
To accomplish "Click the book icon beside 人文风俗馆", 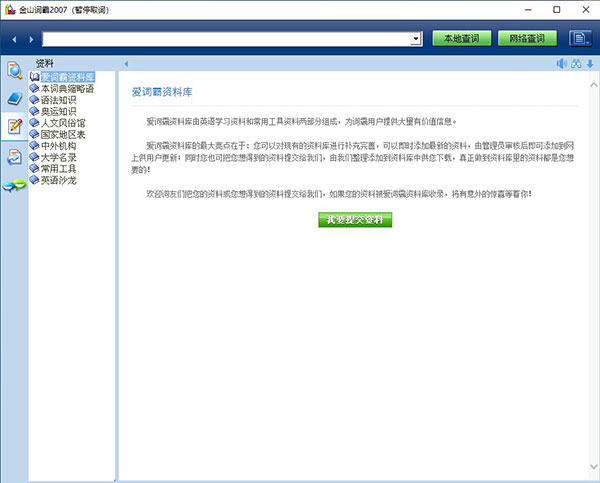I will tap(34, 122).
